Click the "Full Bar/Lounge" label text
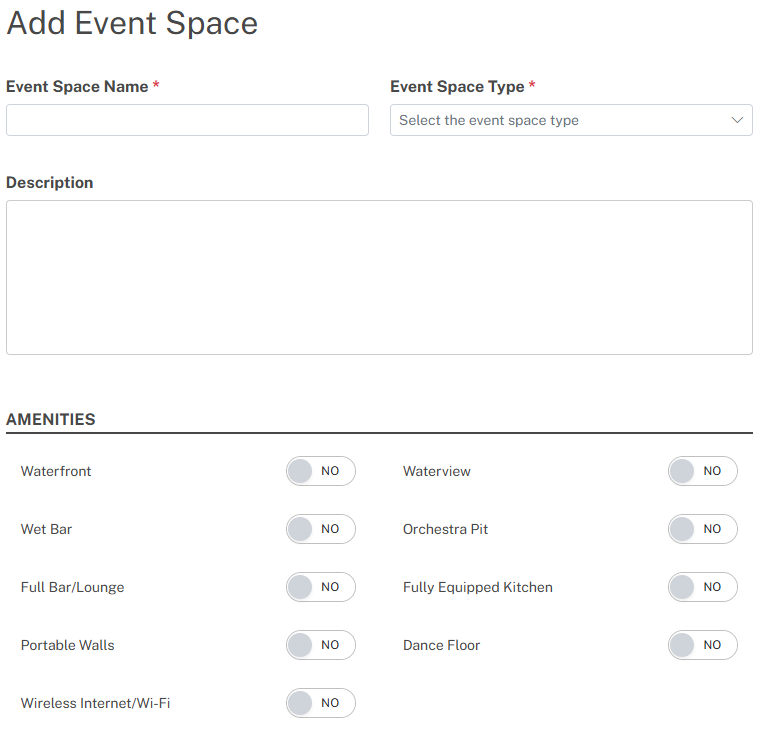The height and width of the screenshot is (730, 761). coord(72,587)
